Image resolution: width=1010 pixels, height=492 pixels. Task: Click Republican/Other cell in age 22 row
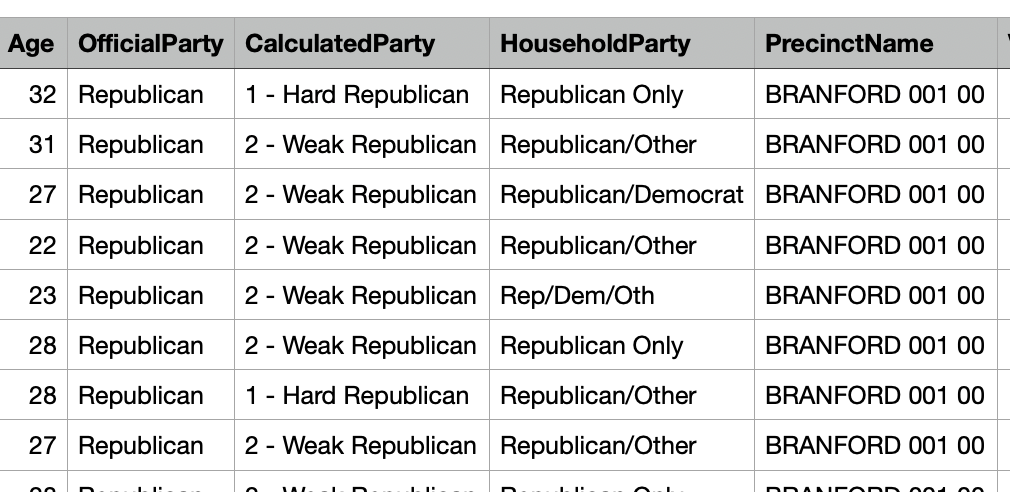tap(598, 246)
